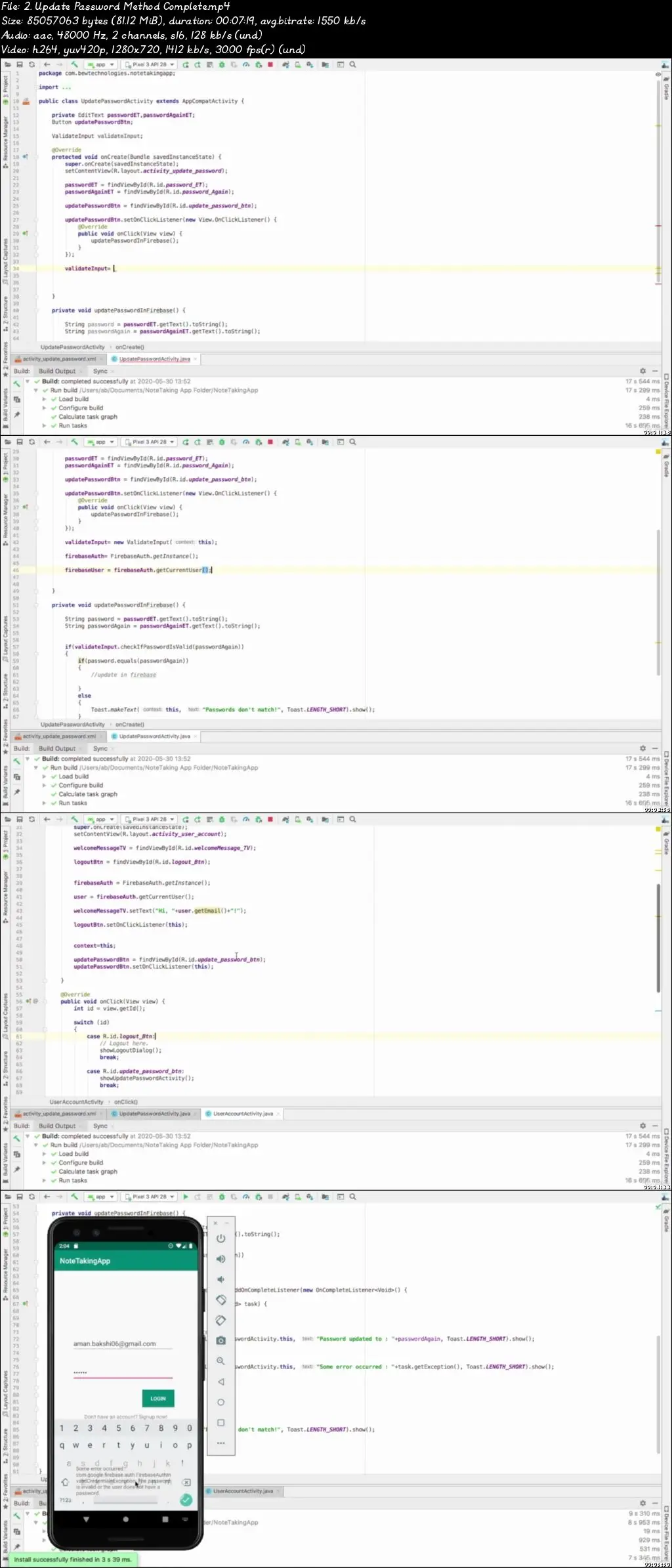Screen dimensions: 672x1568
Task: Click the Back arrow in third frame toolbar
Action: click(x=47, y=819)
